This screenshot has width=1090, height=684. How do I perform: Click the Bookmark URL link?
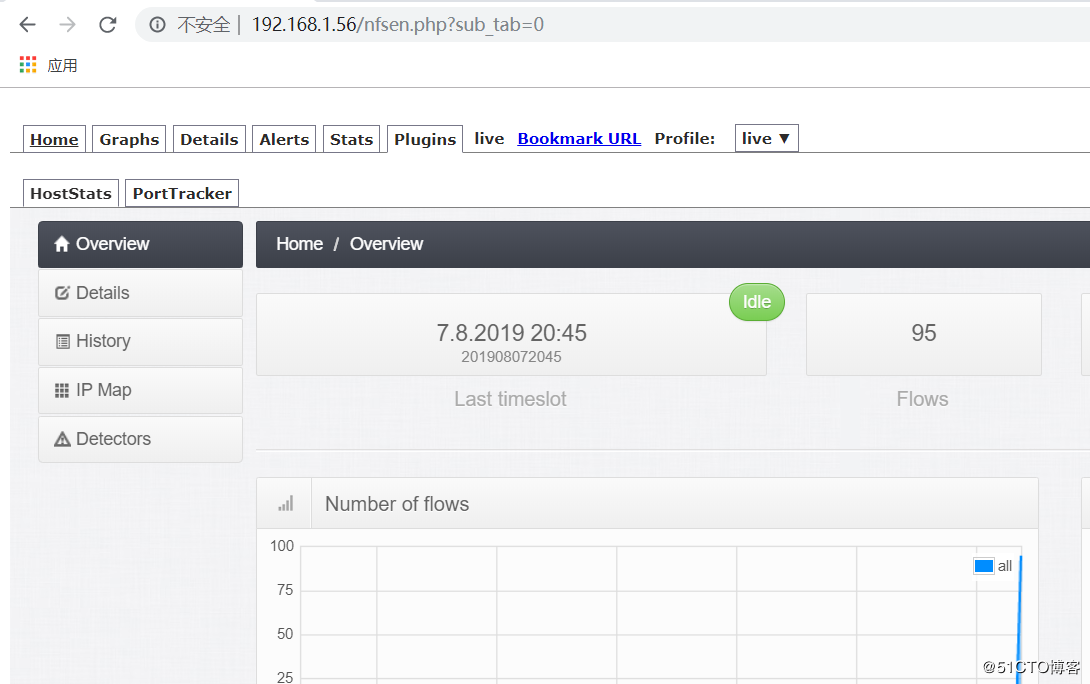(579, 138)
